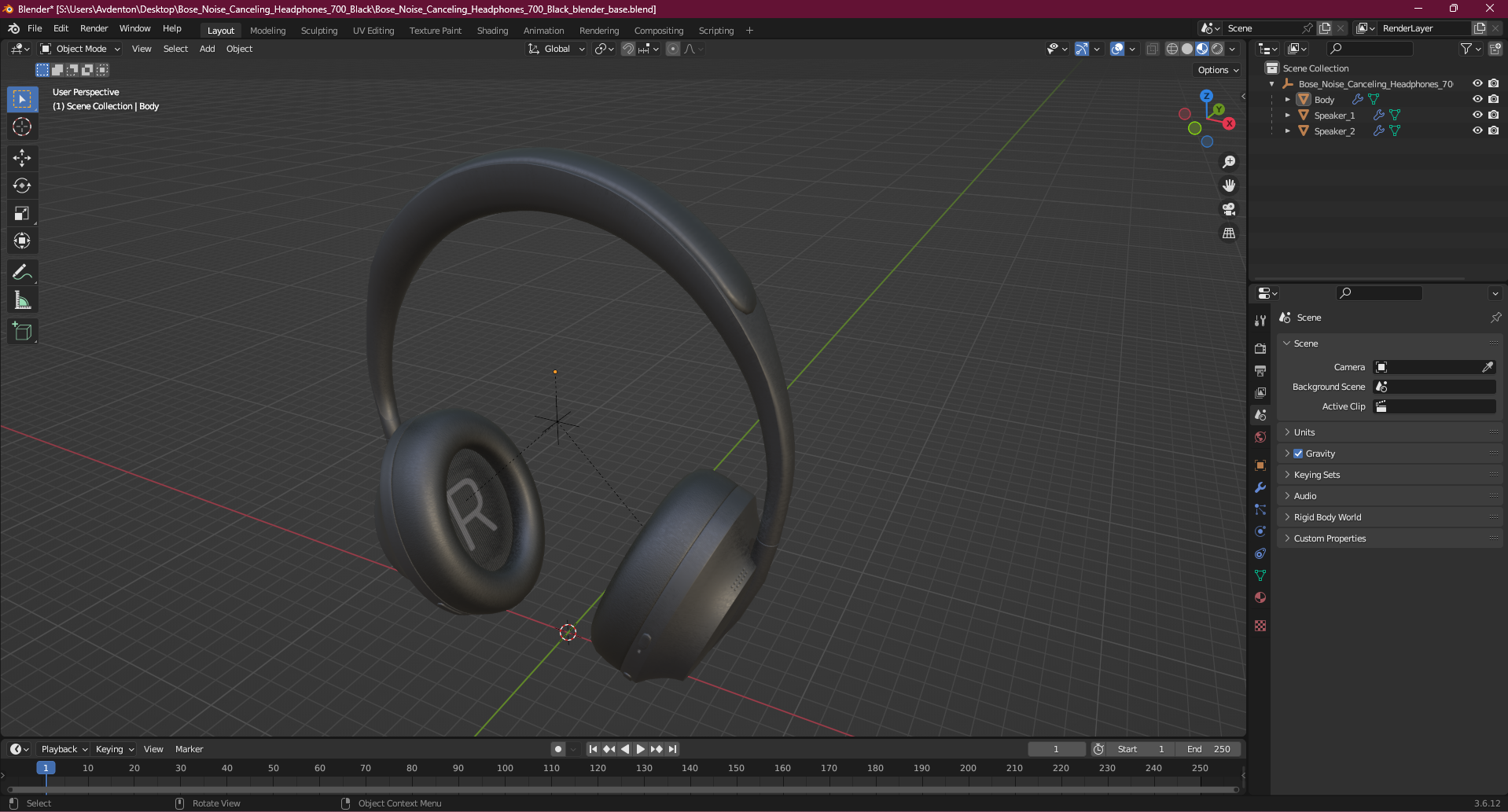
Task: Select the Measure tool
Action: [22, 300]
